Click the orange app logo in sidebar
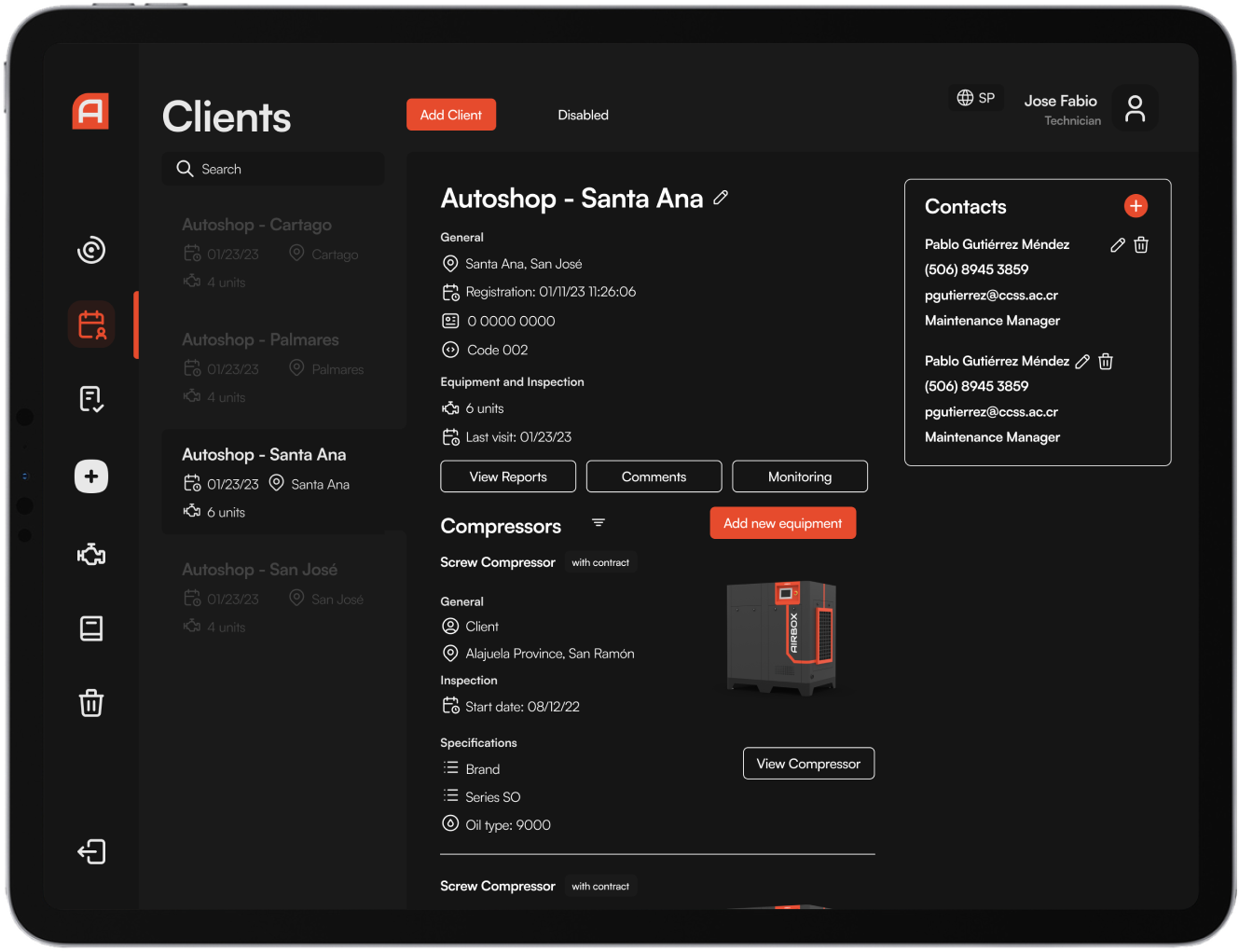 pos(90,112)
